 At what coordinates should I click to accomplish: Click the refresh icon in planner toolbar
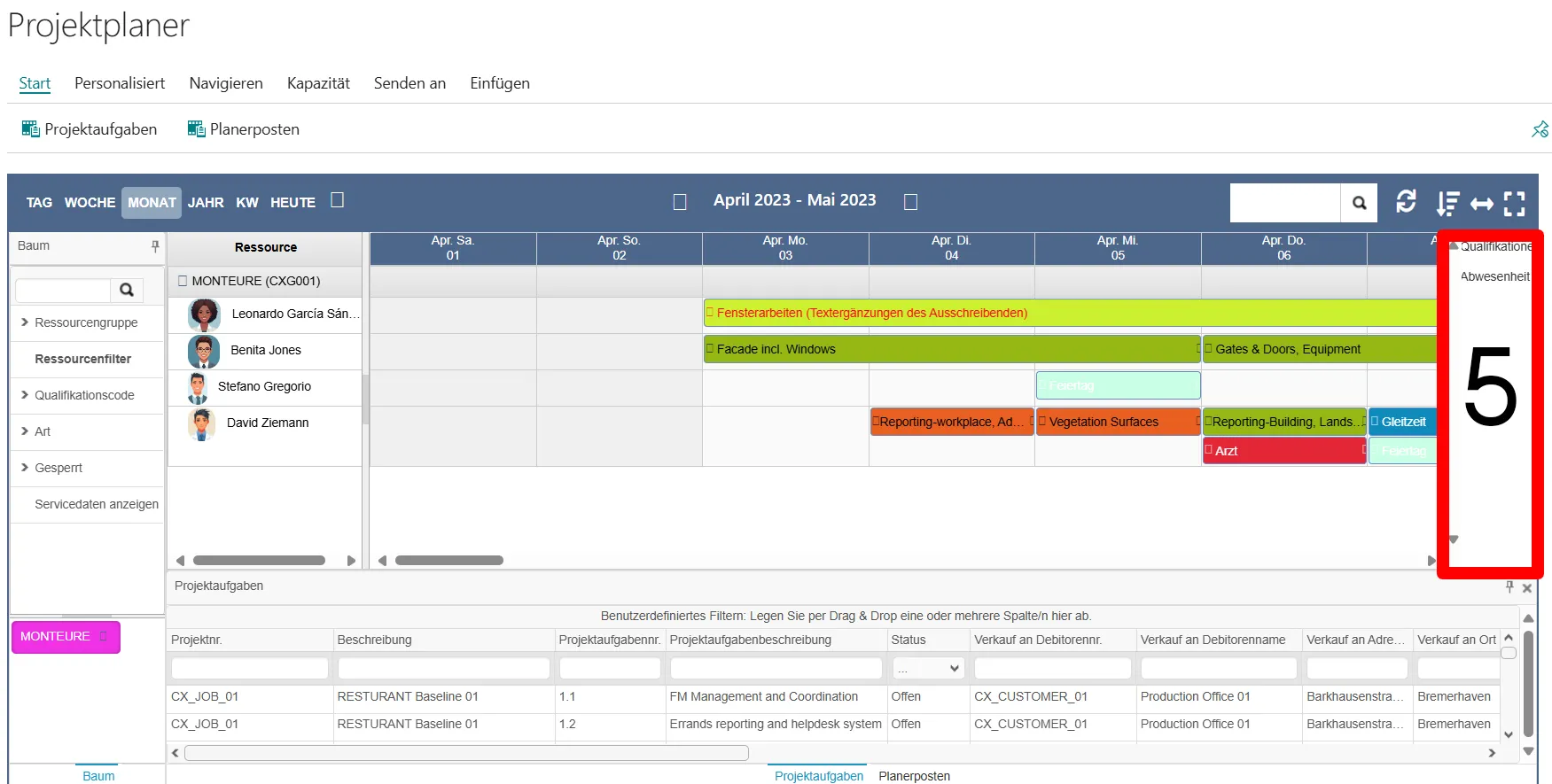[x=1406, y=202]
